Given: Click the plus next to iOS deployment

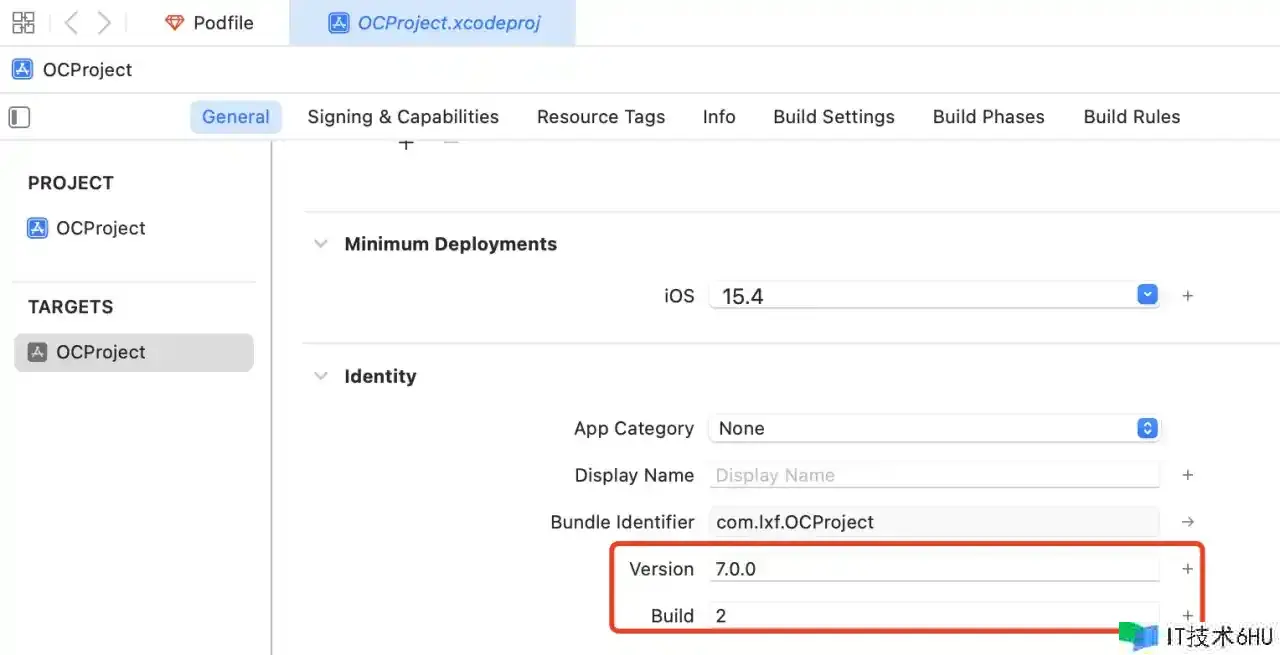Looking at the screenshot, I should tap(1187, 296).
